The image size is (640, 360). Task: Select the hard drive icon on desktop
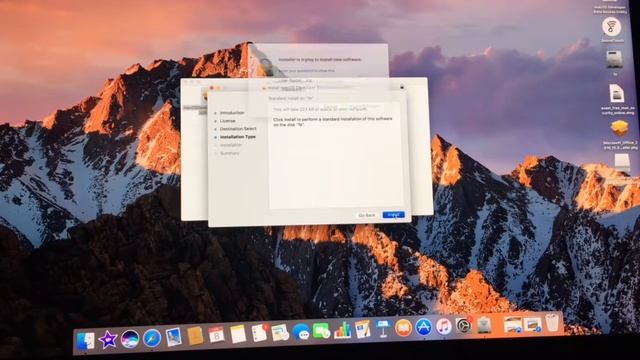click(614, 60)
